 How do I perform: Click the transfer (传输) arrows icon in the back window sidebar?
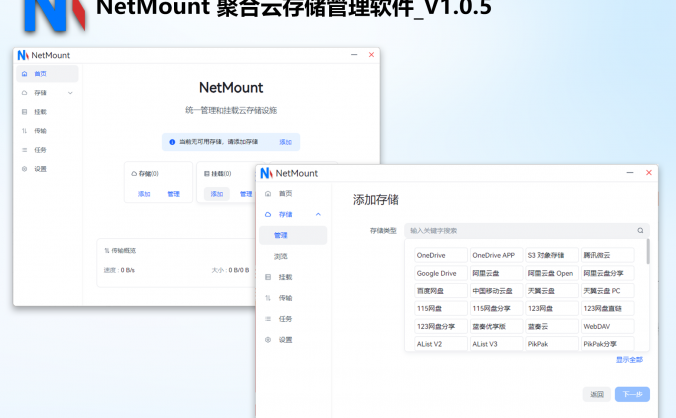(25, 131)
